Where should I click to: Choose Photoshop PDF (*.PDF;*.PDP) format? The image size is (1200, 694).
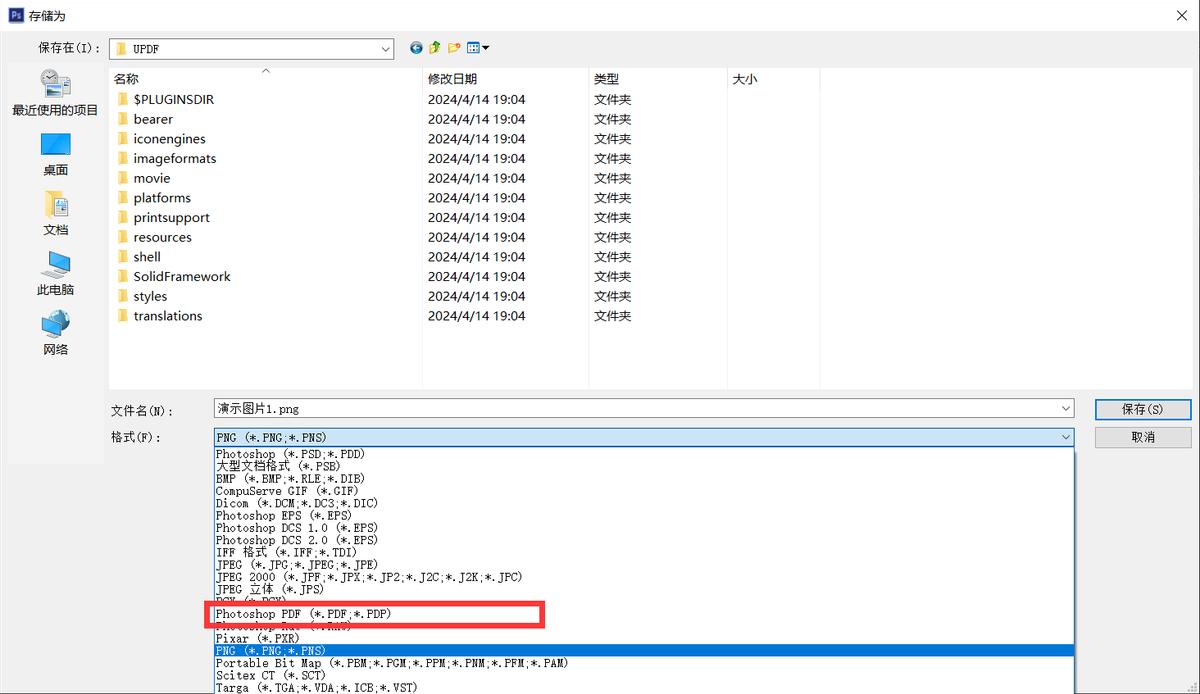[644, 613]
